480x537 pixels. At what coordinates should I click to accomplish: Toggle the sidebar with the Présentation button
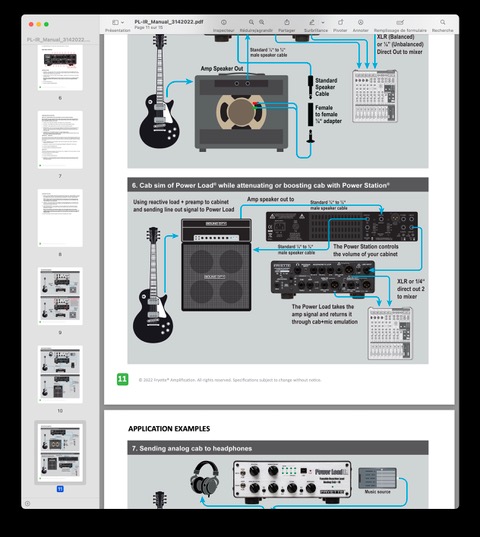pos(115,22)
